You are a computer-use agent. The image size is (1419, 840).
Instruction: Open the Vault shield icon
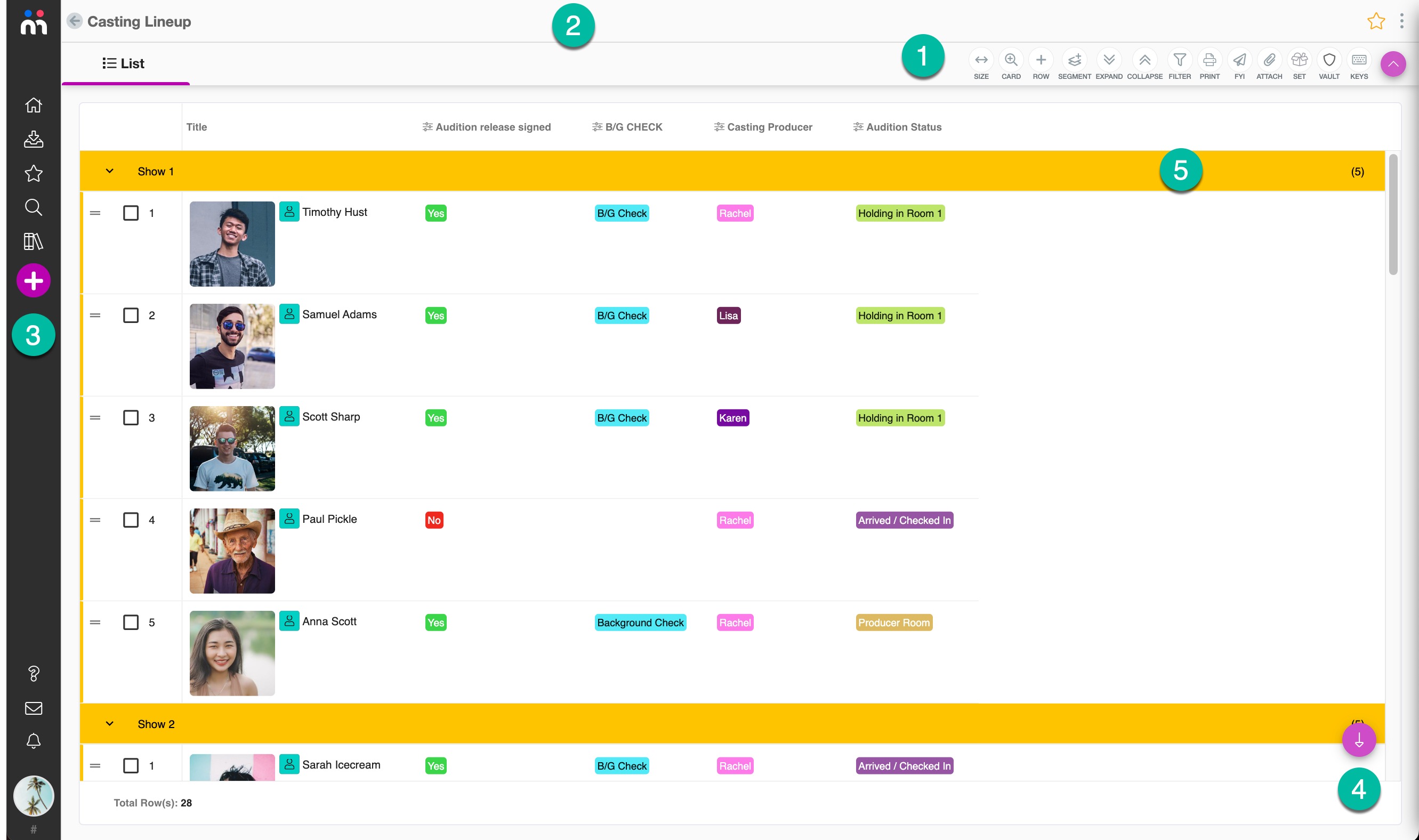(1328, 60)
